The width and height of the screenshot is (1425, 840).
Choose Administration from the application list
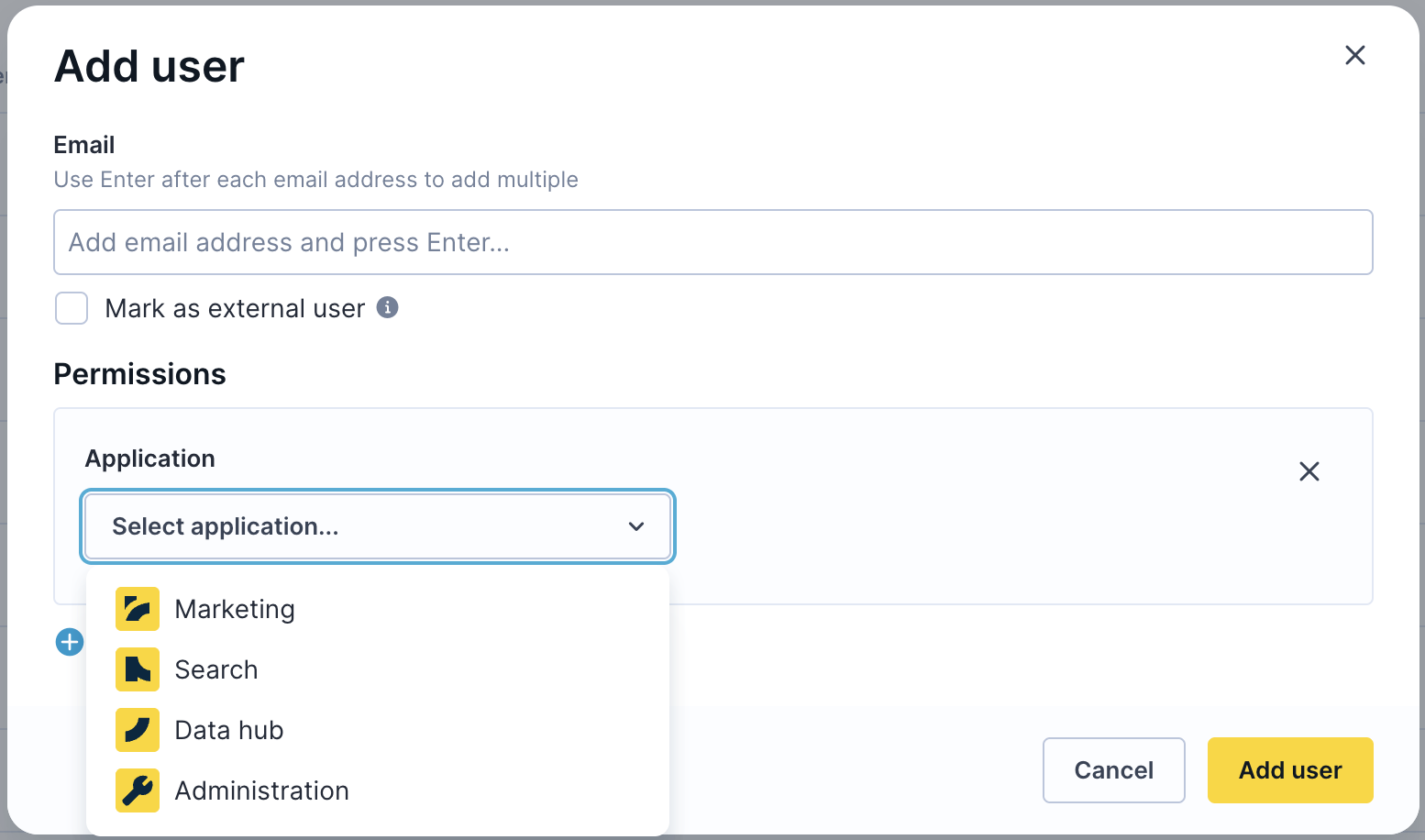[x=378, y=790]
